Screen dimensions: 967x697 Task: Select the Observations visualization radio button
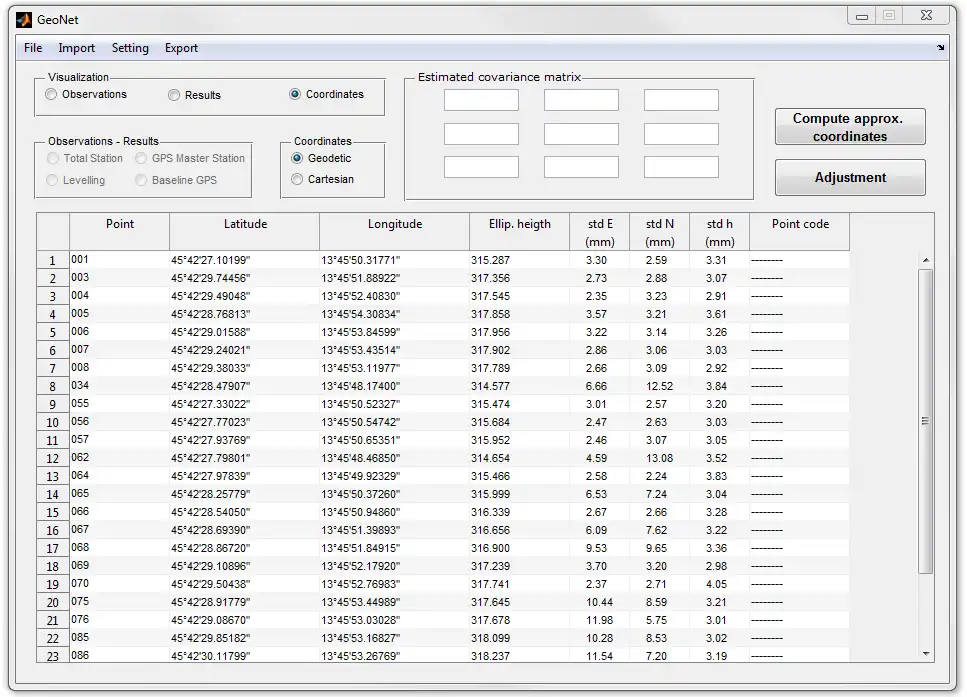51,94
